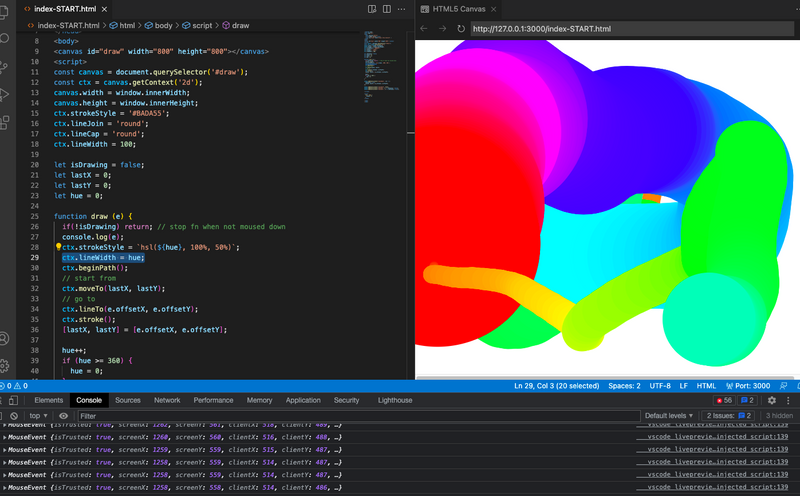Click the Port: 3000 status bar button
Viewport: 800px width, 496px height.
[x=746, y=386]
